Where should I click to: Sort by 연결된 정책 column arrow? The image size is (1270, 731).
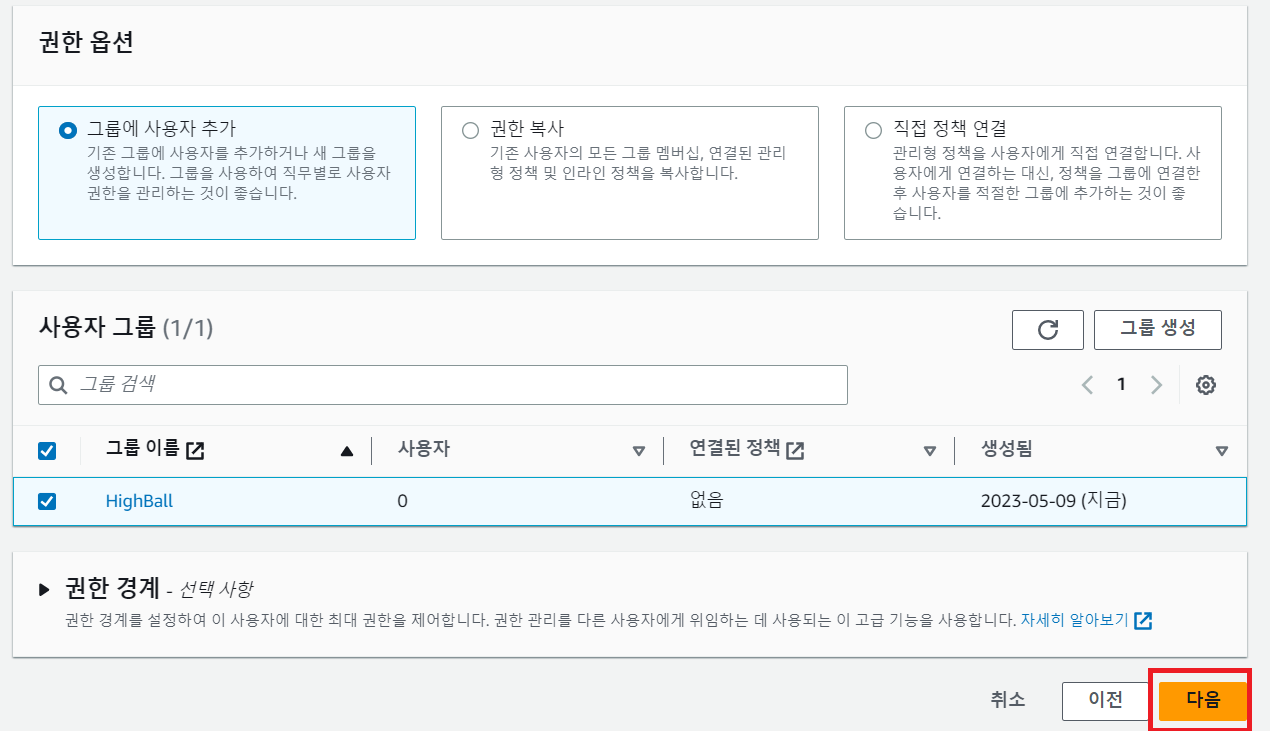click(930, 451)
